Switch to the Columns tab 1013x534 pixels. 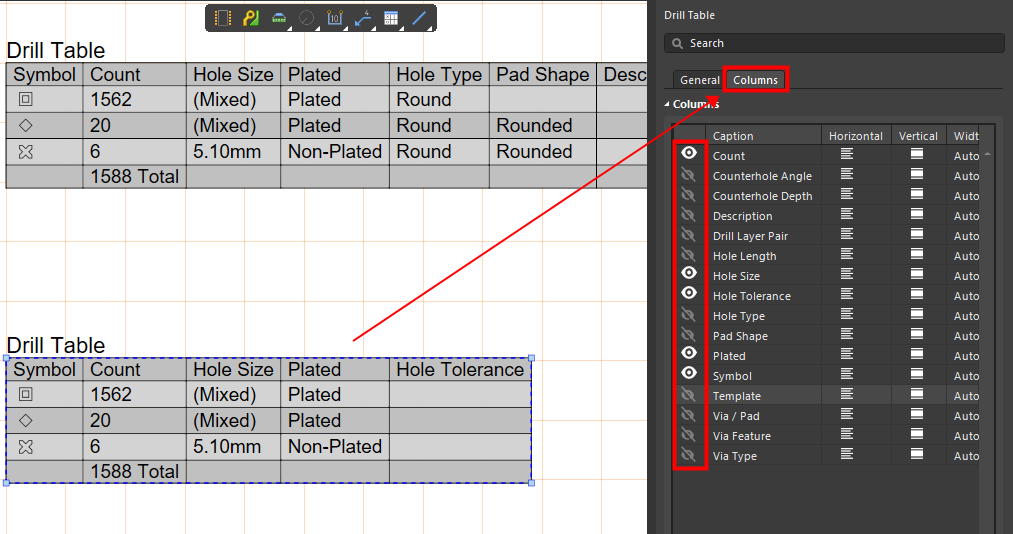point(755,80)
